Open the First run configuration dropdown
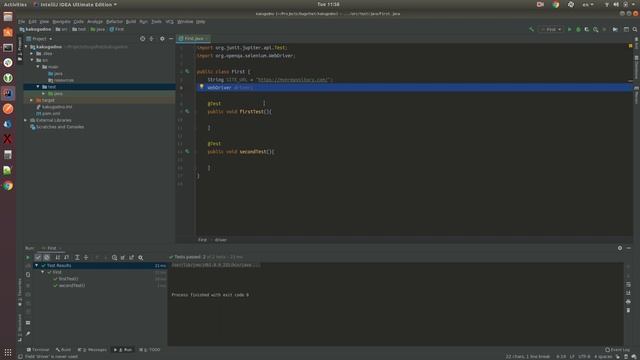 click(551, 29)
